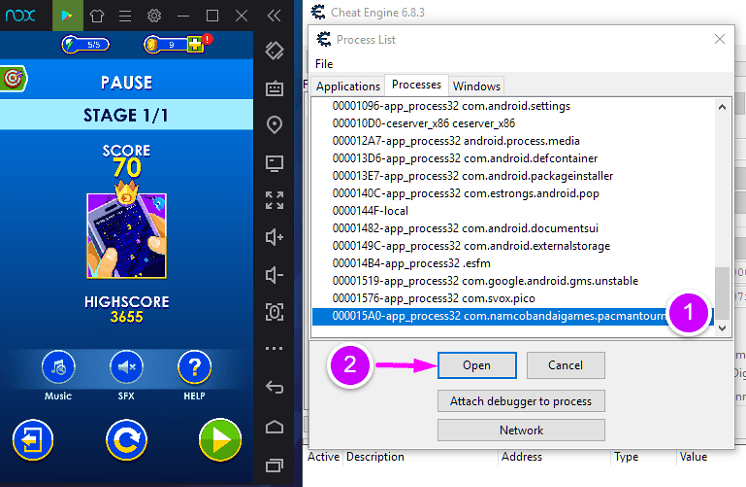The image size is (746, 487).
Task: Select the com.android.packageinstaller process
Action: click(x=513, y=176)
